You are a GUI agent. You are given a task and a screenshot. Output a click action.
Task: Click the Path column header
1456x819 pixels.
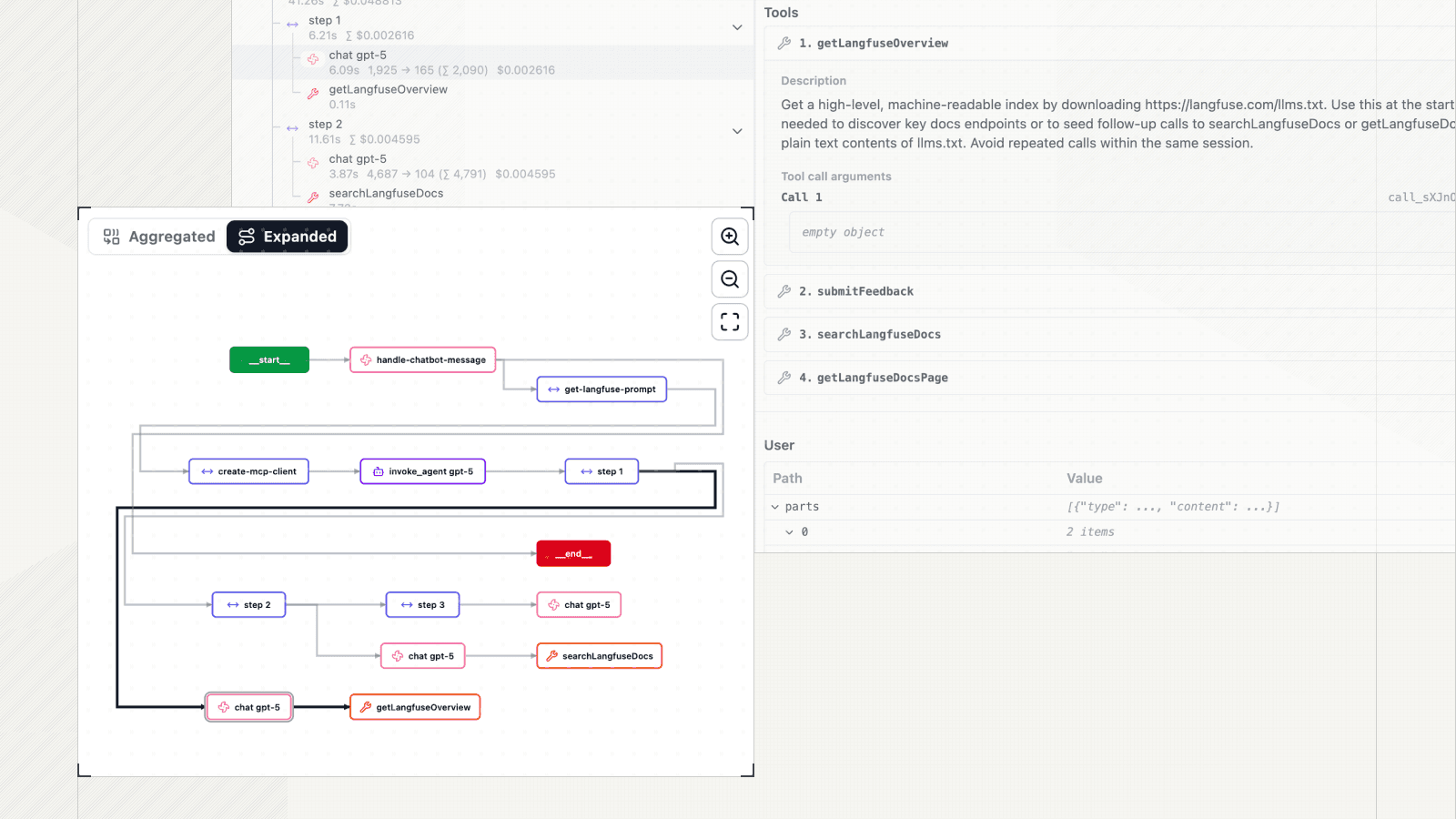[x=788, y=479]
